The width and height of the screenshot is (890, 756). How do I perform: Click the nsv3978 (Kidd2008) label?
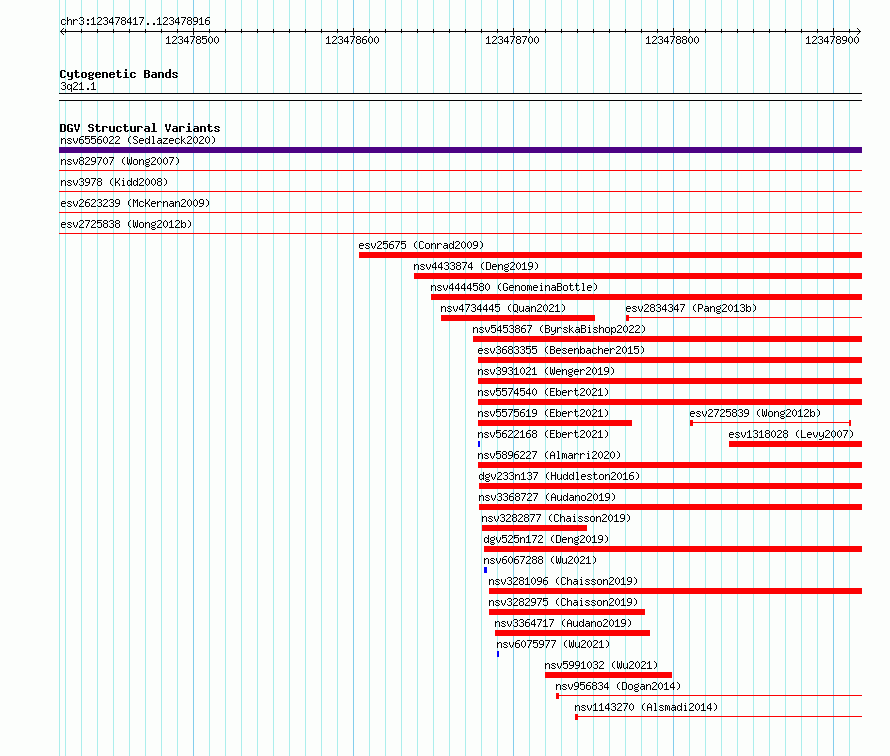114,182
